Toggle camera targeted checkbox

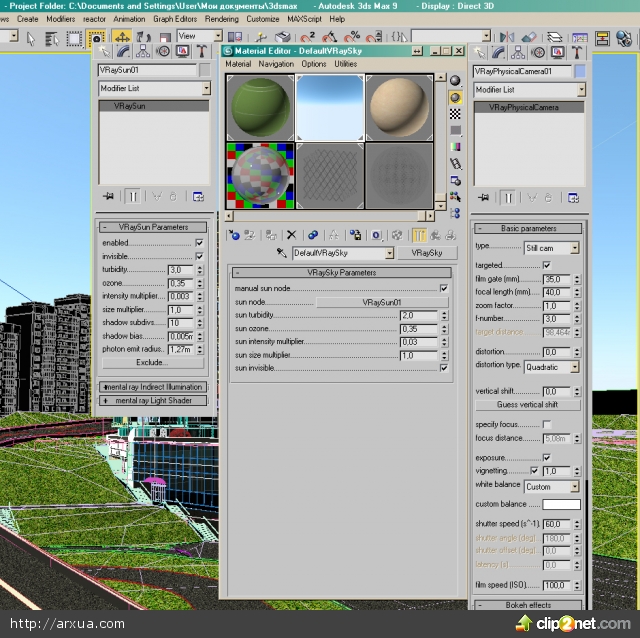(547, 265)
